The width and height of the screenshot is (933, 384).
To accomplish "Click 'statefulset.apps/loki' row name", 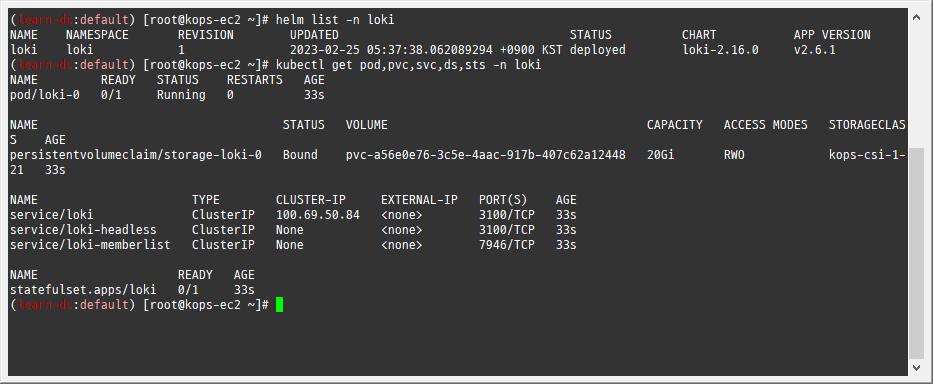I will 83,290.
